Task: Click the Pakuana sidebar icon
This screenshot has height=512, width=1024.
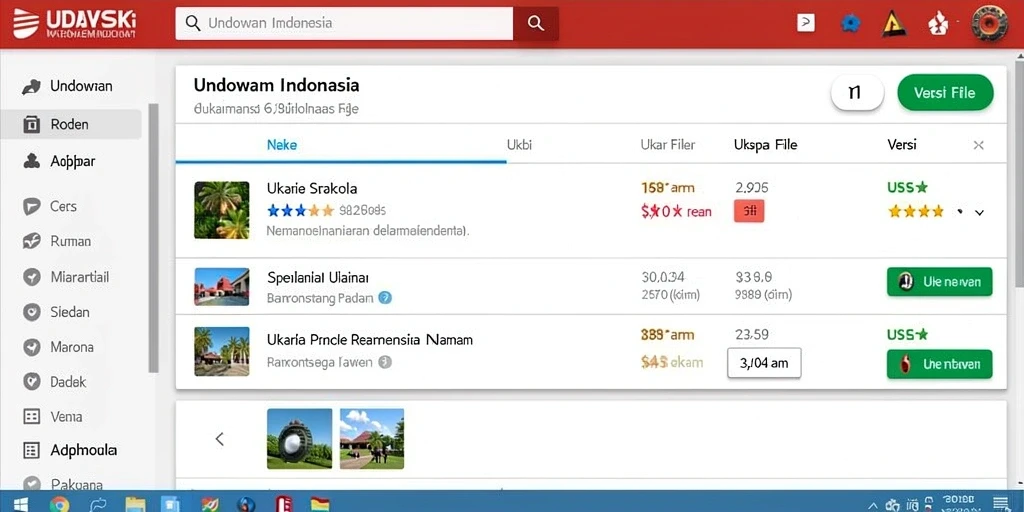Action: (x=31, y=484)
